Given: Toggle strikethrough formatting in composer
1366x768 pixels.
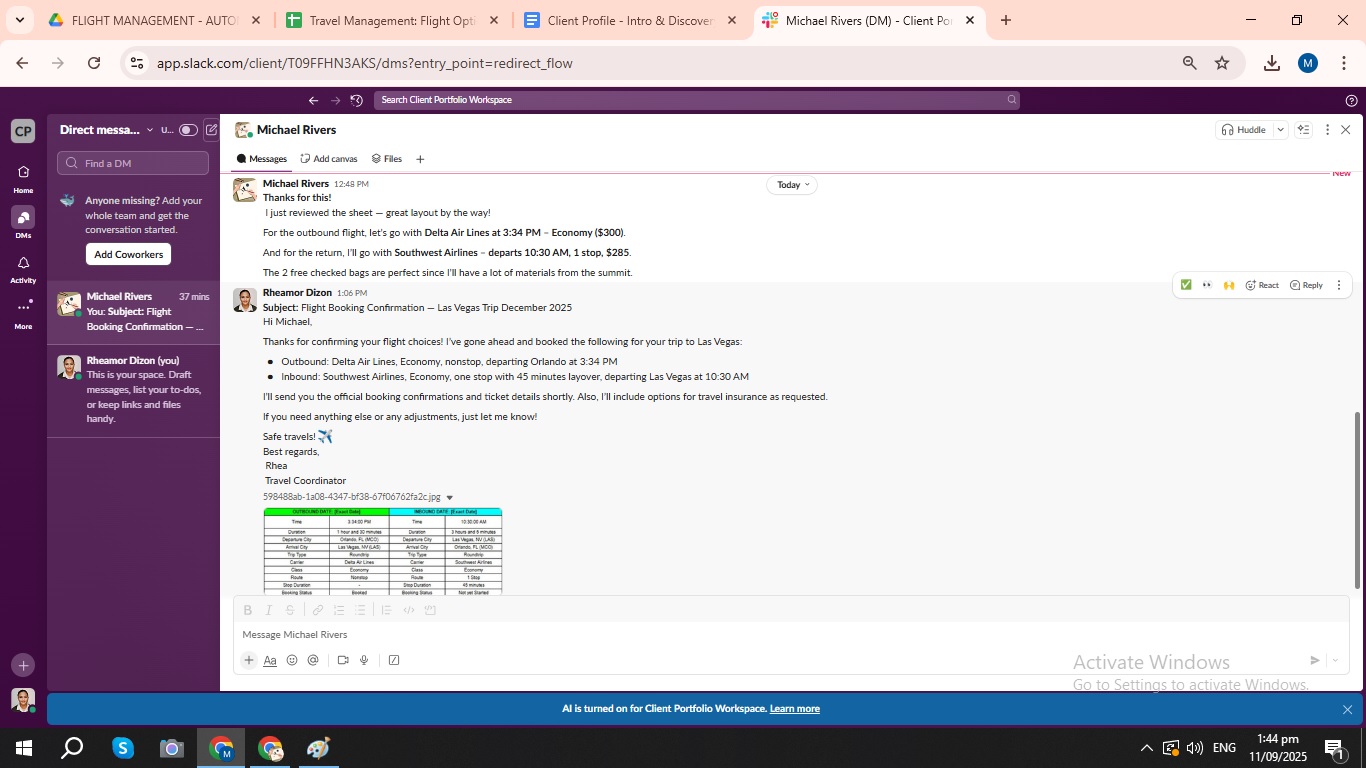Looking at the screenshot, I should tap(290, 610).
